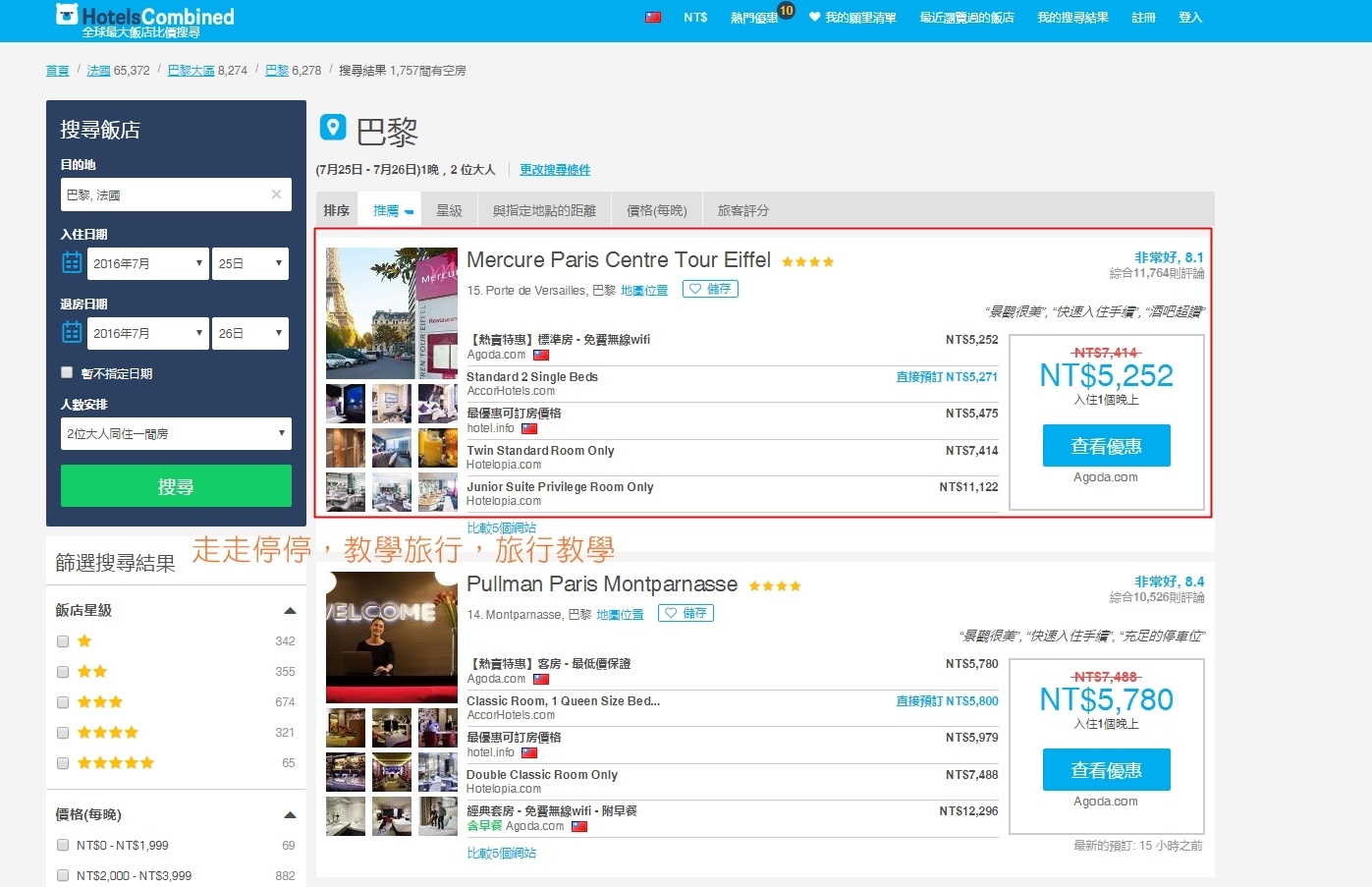1372x887 pixels.
Task: Click 直接預訂 NT$5,271 AccorHotels offer
Action: 947,377
